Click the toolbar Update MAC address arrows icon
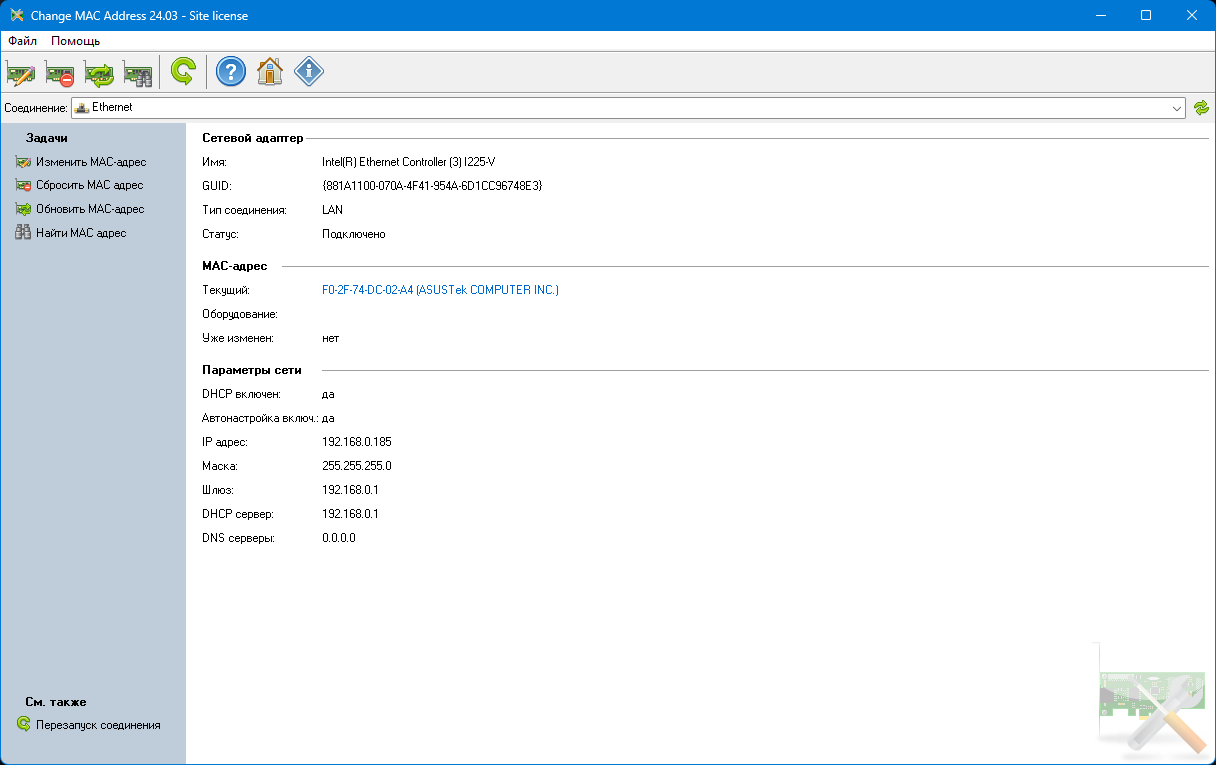Image resolution: width=1216 pixels, height=765 pixels. pyautogui.click(x=99, y=72)
